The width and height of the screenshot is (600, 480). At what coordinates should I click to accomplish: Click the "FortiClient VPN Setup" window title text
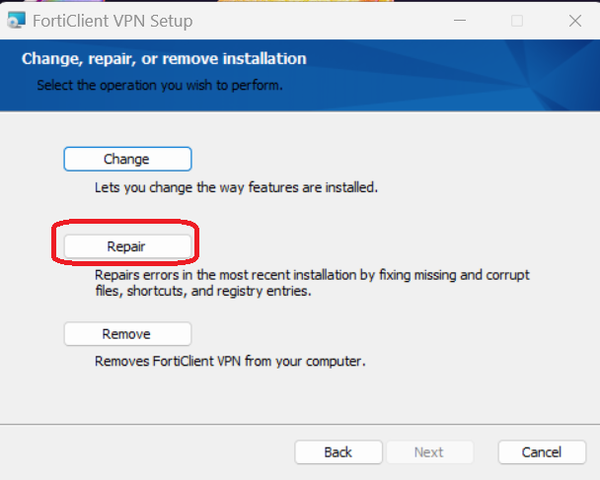coord(112,21)
